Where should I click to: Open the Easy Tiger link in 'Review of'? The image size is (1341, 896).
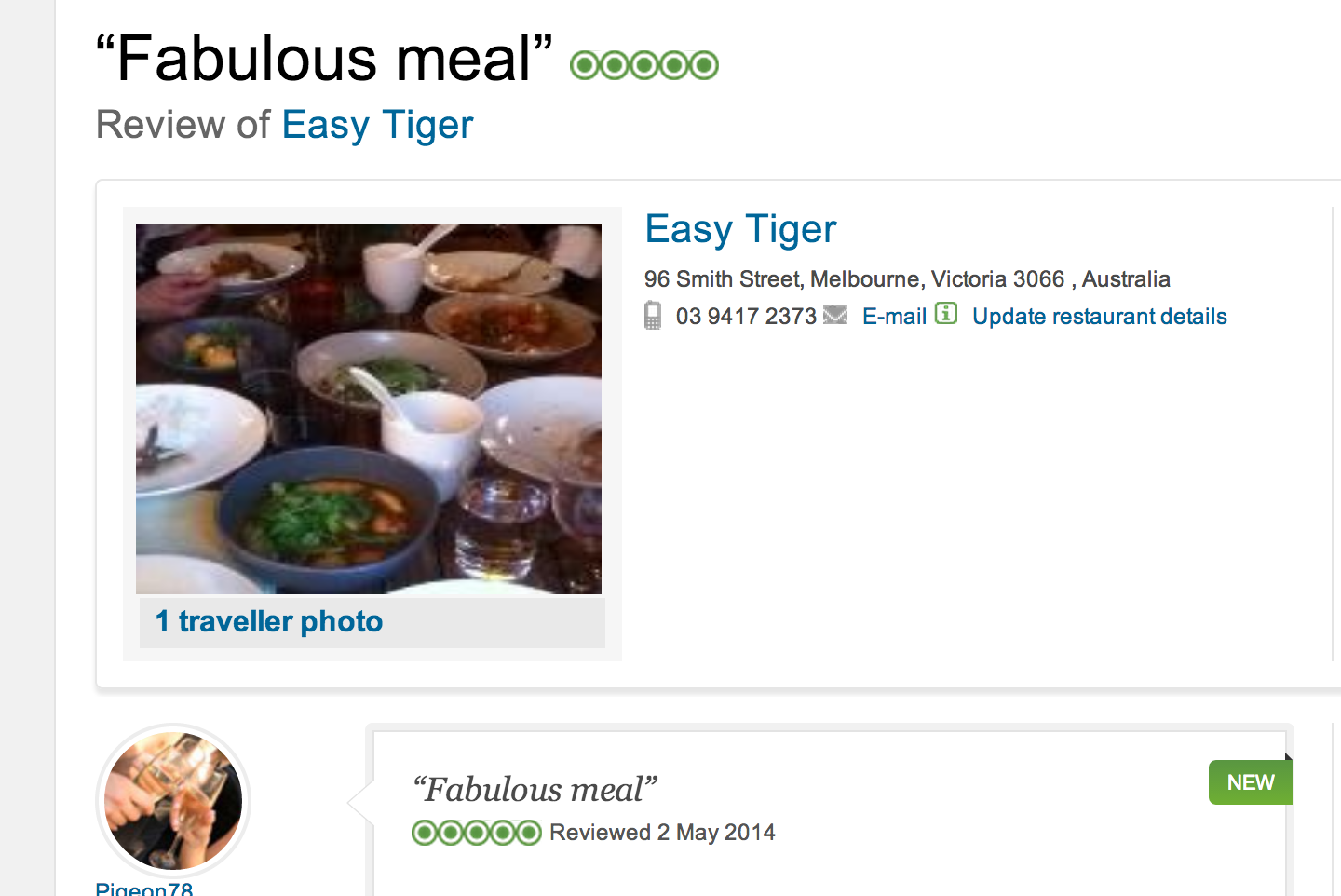377,125
